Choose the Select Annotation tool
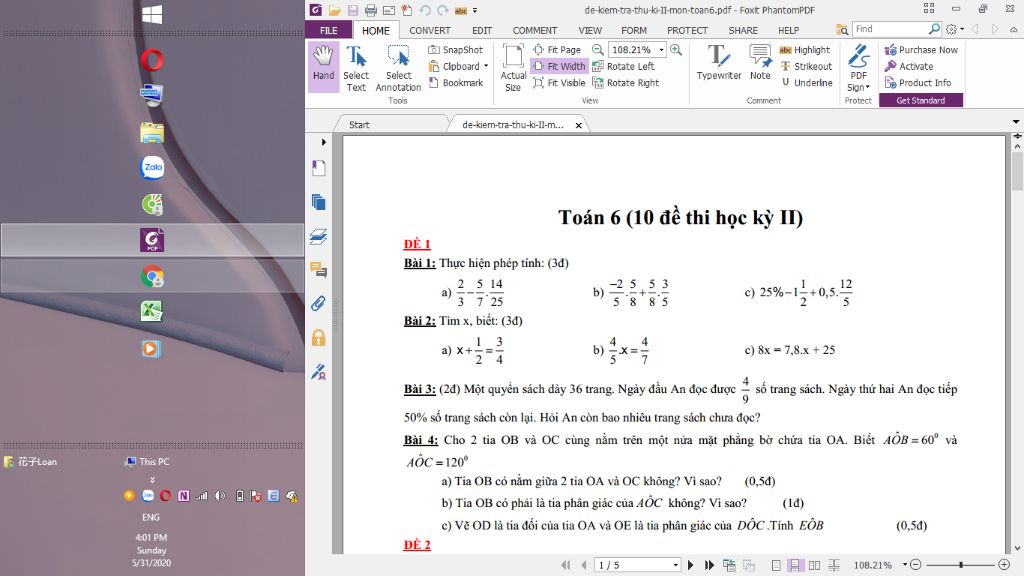 [x=398, y=68]
